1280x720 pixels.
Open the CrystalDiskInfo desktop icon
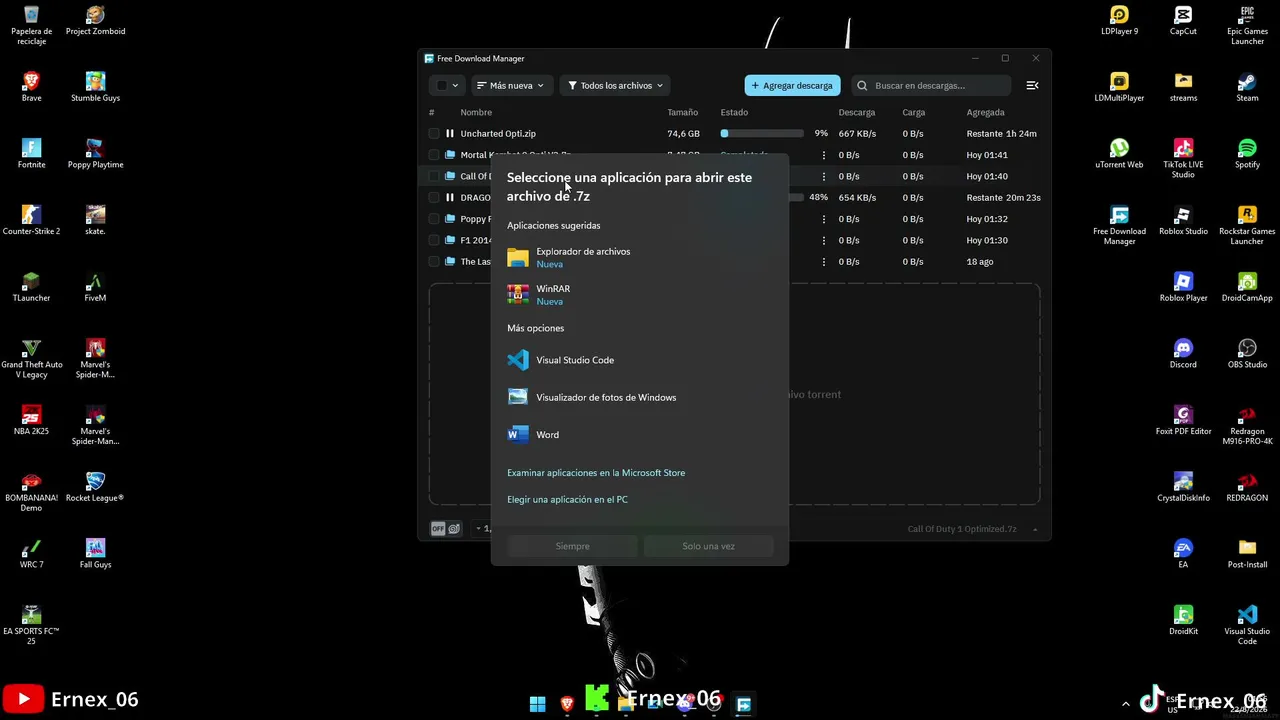click(x=1183, y=487)
